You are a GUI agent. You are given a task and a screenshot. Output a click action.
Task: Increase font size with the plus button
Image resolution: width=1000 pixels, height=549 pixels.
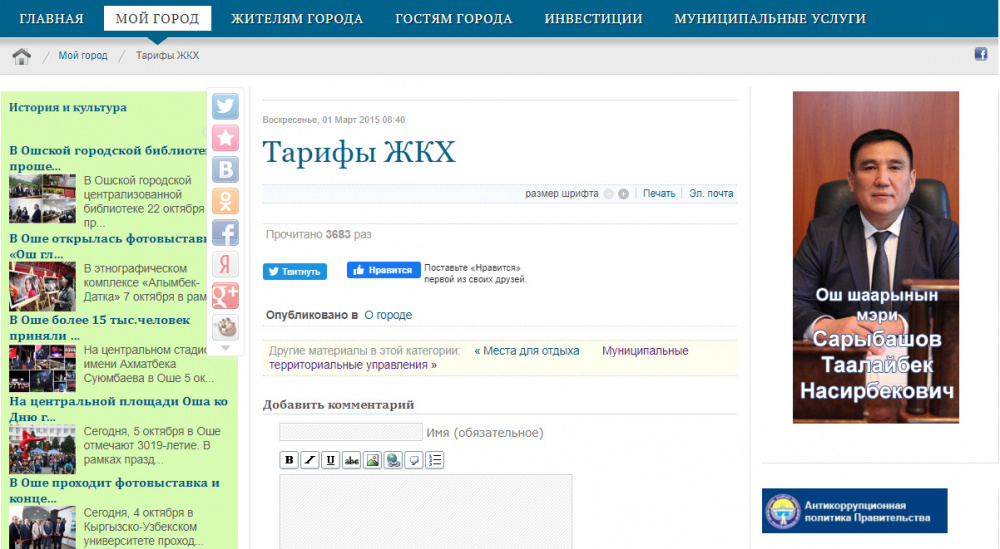click(623, 194)
